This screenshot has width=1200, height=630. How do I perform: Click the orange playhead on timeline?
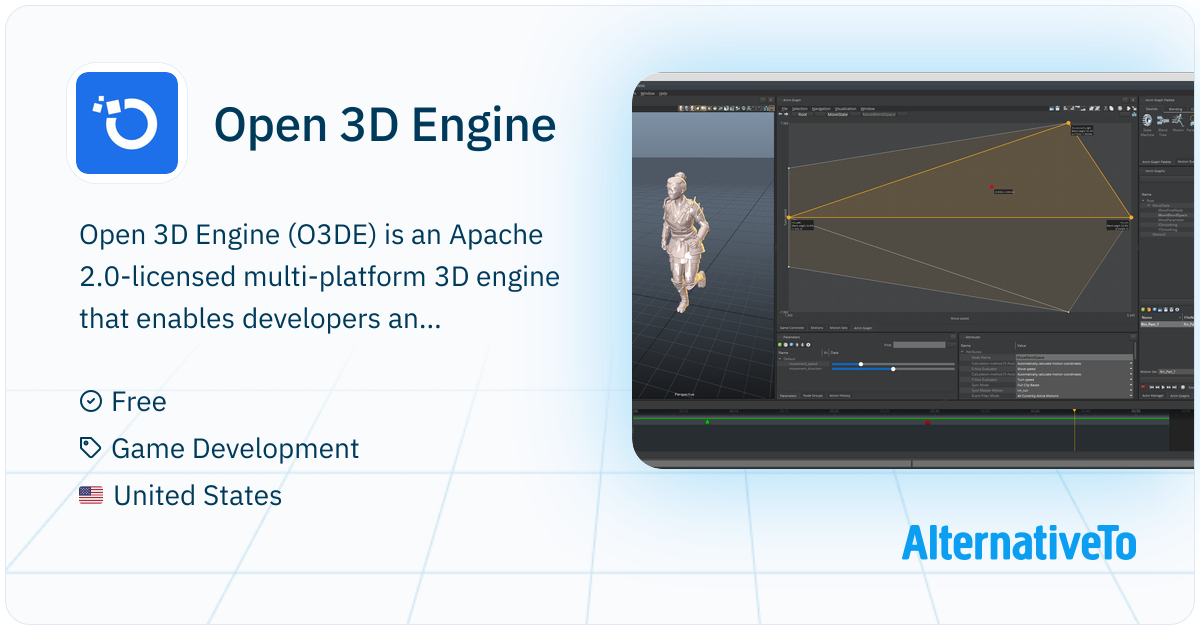tap(1075, 411)
